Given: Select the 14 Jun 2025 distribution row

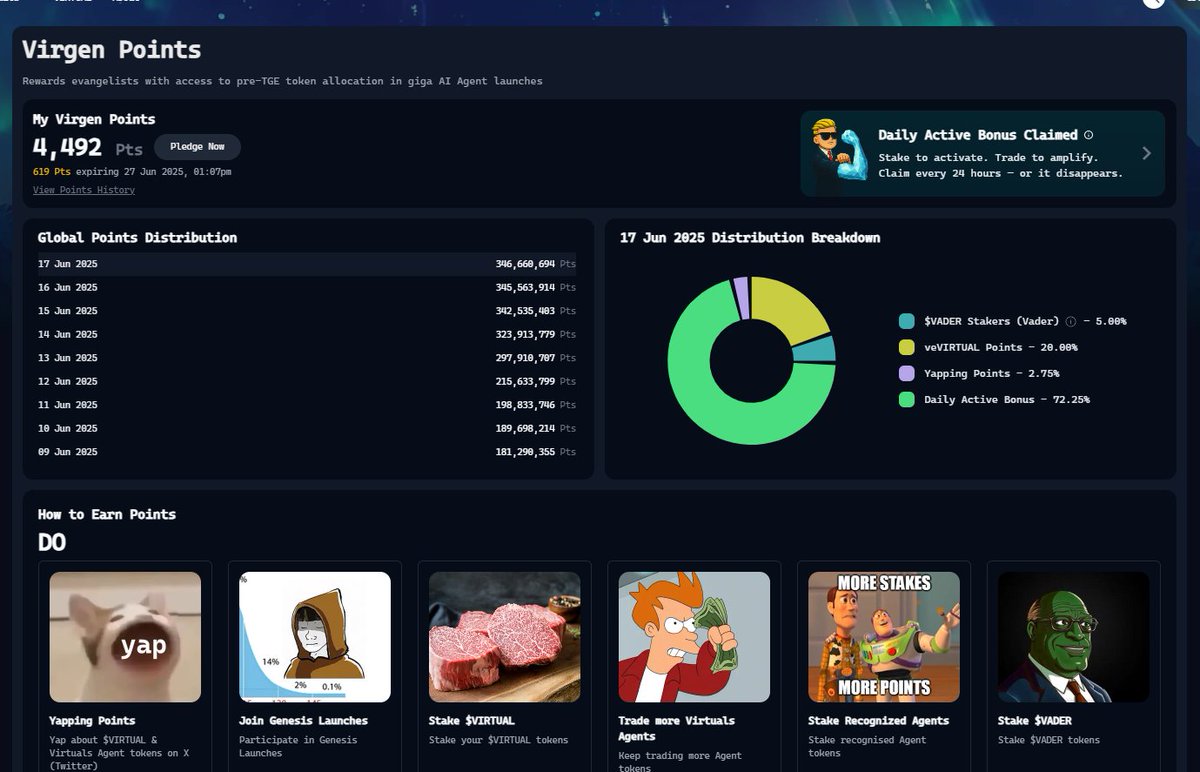Looking at the screenshot, I should click(307, 334).
